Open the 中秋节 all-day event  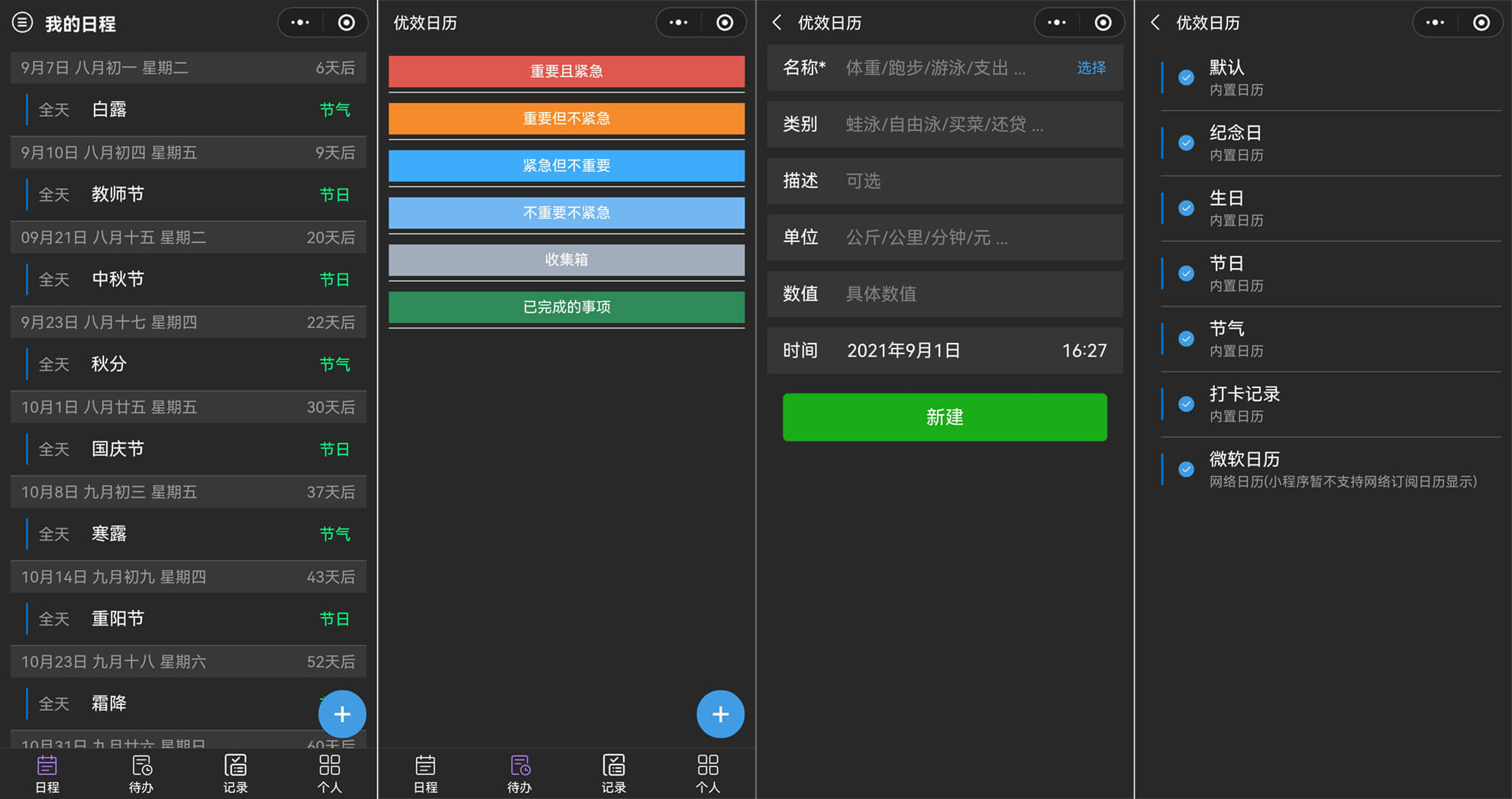point(188,280)
